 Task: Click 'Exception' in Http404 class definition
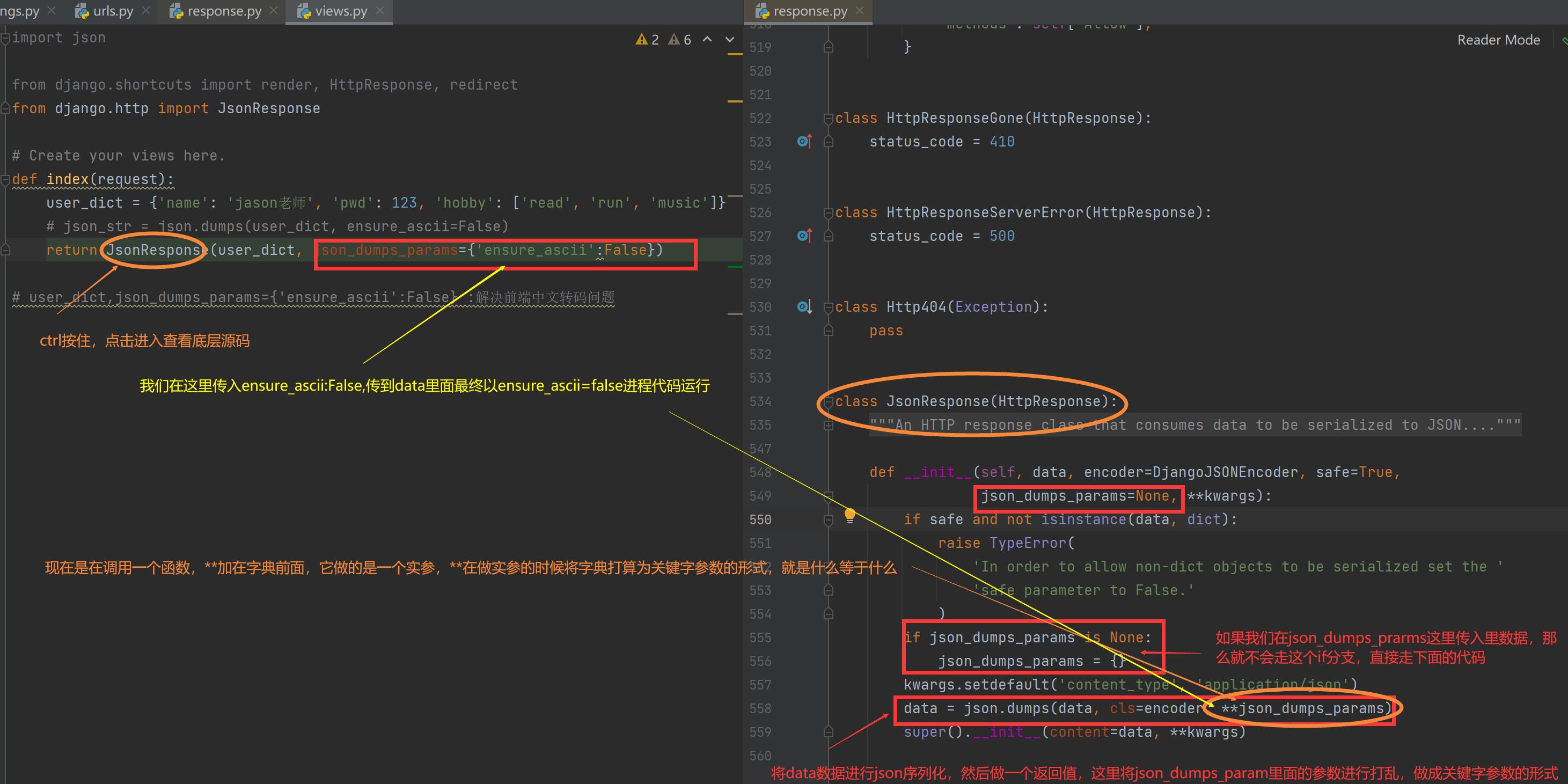[993, 307]
